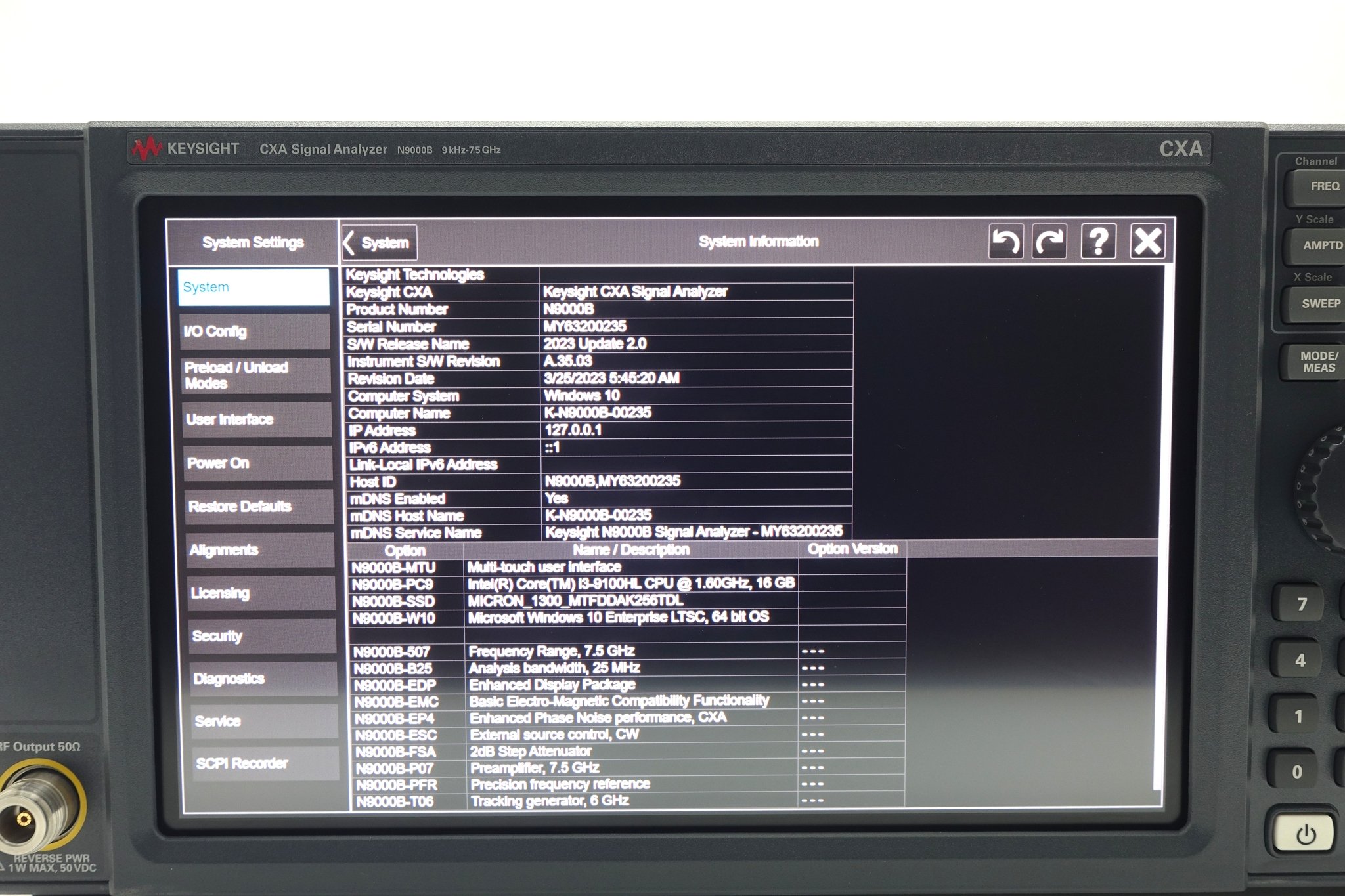Select the MODE/MEAS hardware key
Image resolution: width=1345 pixels, height=896 pixels.
click(1313, 362)
